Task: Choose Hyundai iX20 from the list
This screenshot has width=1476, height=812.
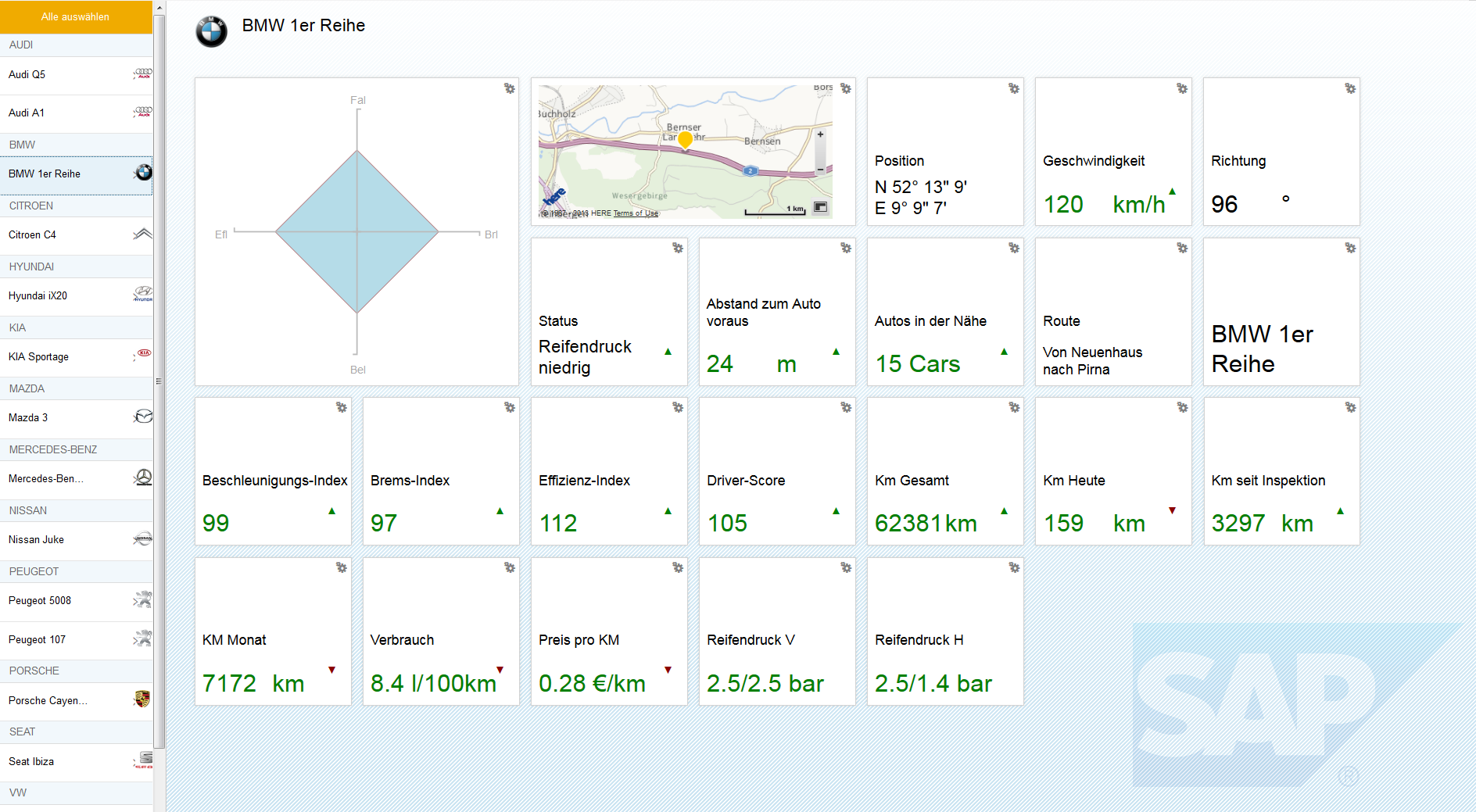Action: (x=76, y=296)
